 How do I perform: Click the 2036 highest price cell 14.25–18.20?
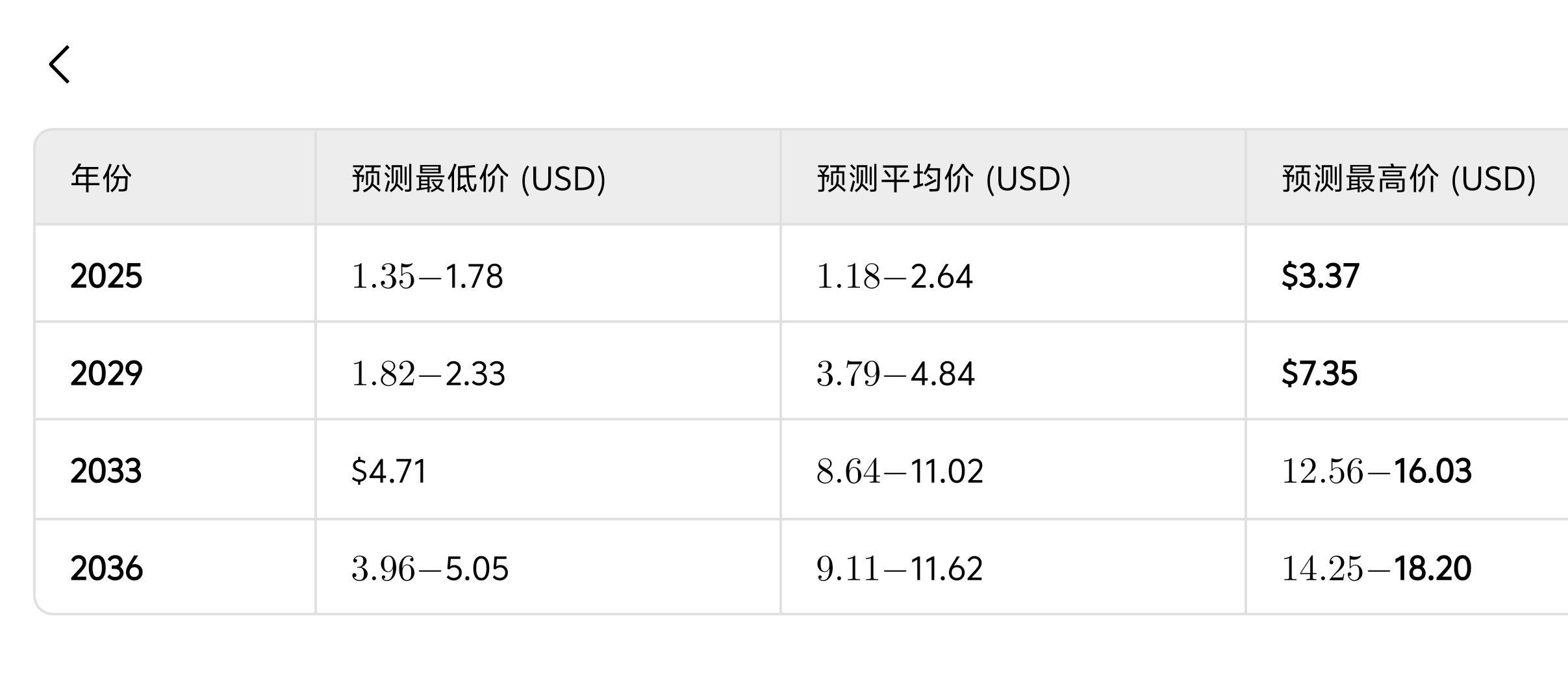point(1376,569)
